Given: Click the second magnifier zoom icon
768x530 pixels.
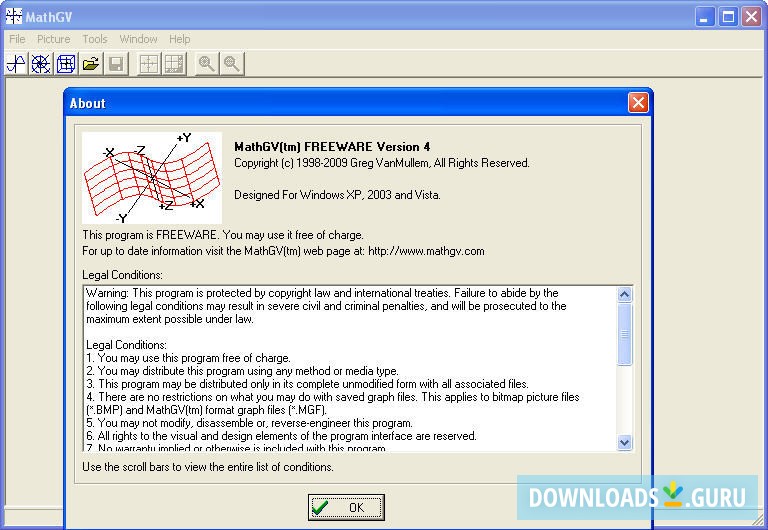Looking at the screenshot, I should pos(232,64).
